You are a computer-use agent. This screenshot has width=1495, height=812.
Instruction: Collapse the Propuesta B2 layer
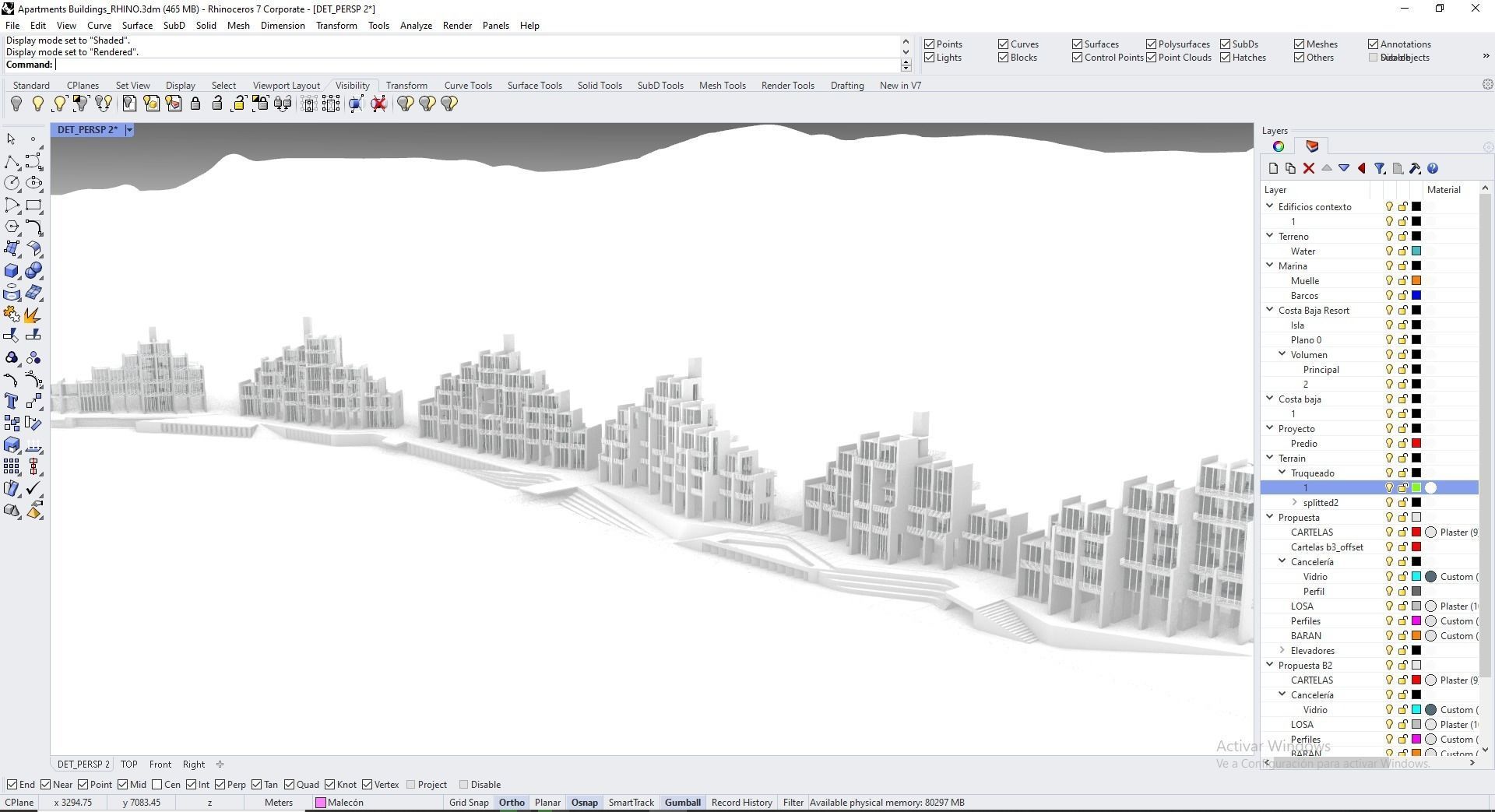(1270, 665)
